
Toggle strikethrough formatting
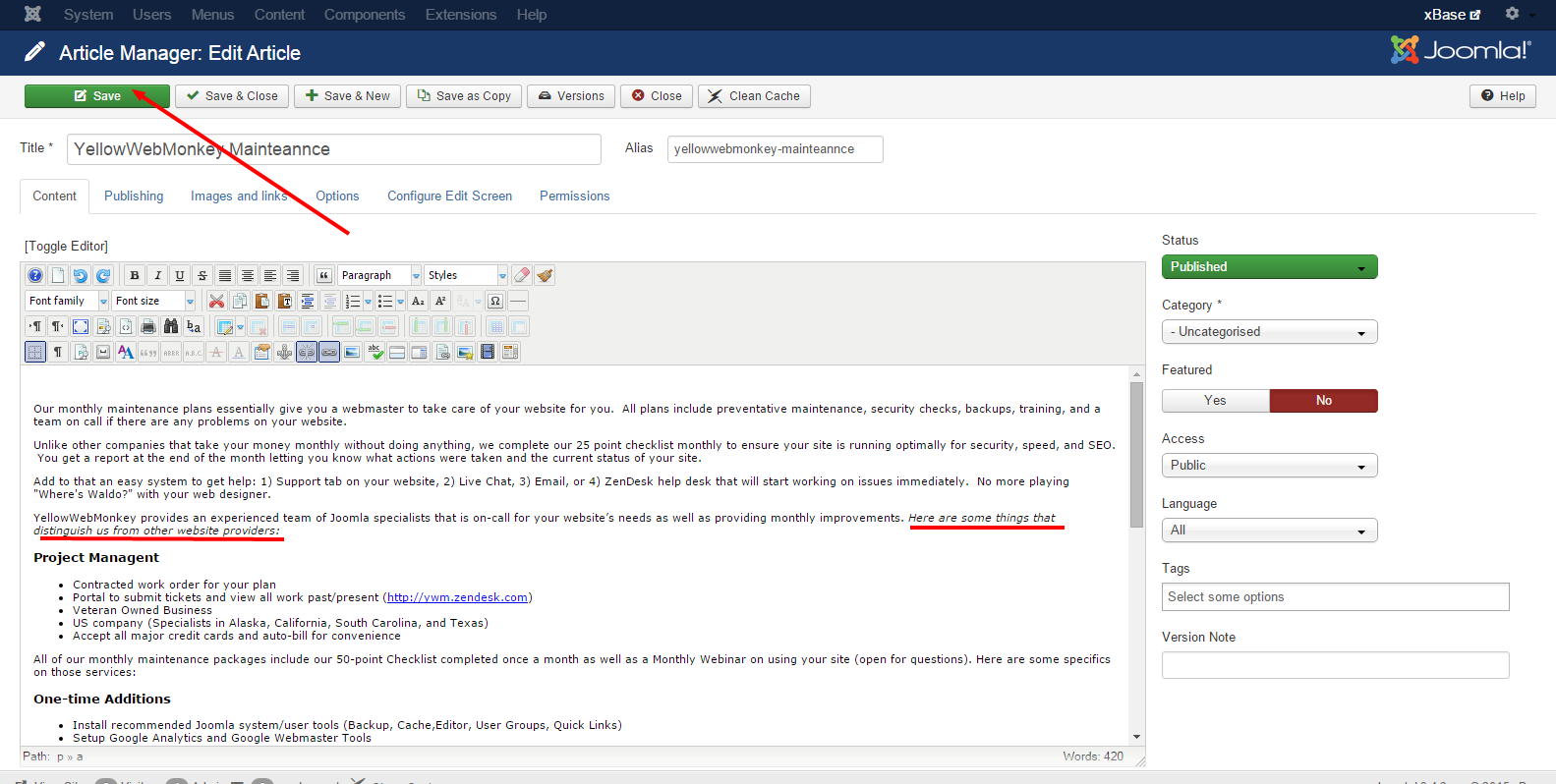[202, 275]
